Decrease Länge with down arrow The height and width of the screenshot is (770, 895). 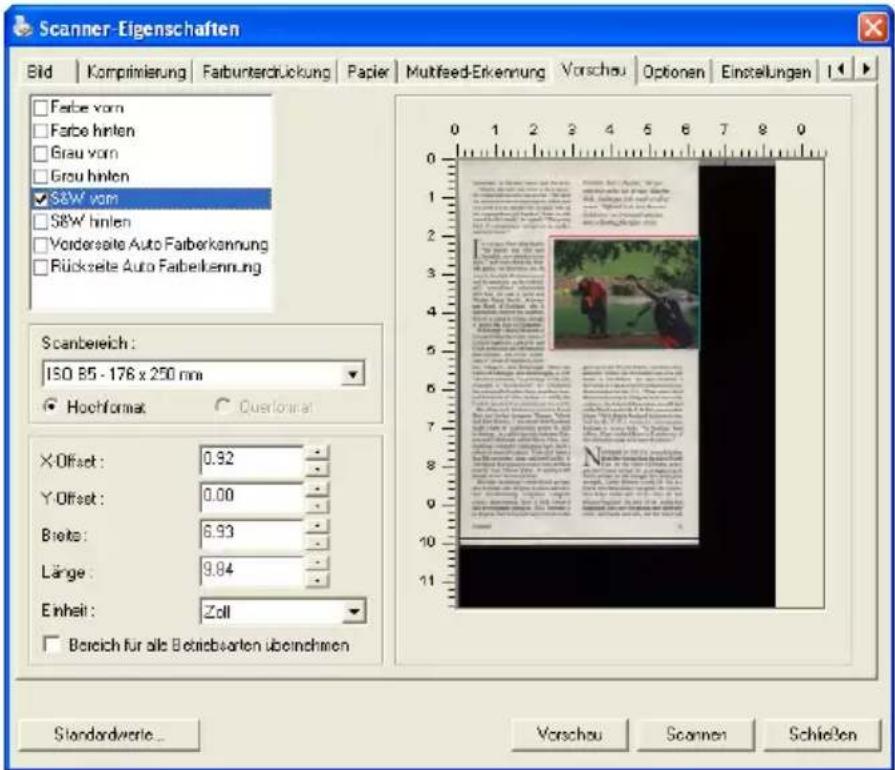(x=317, y=579)
